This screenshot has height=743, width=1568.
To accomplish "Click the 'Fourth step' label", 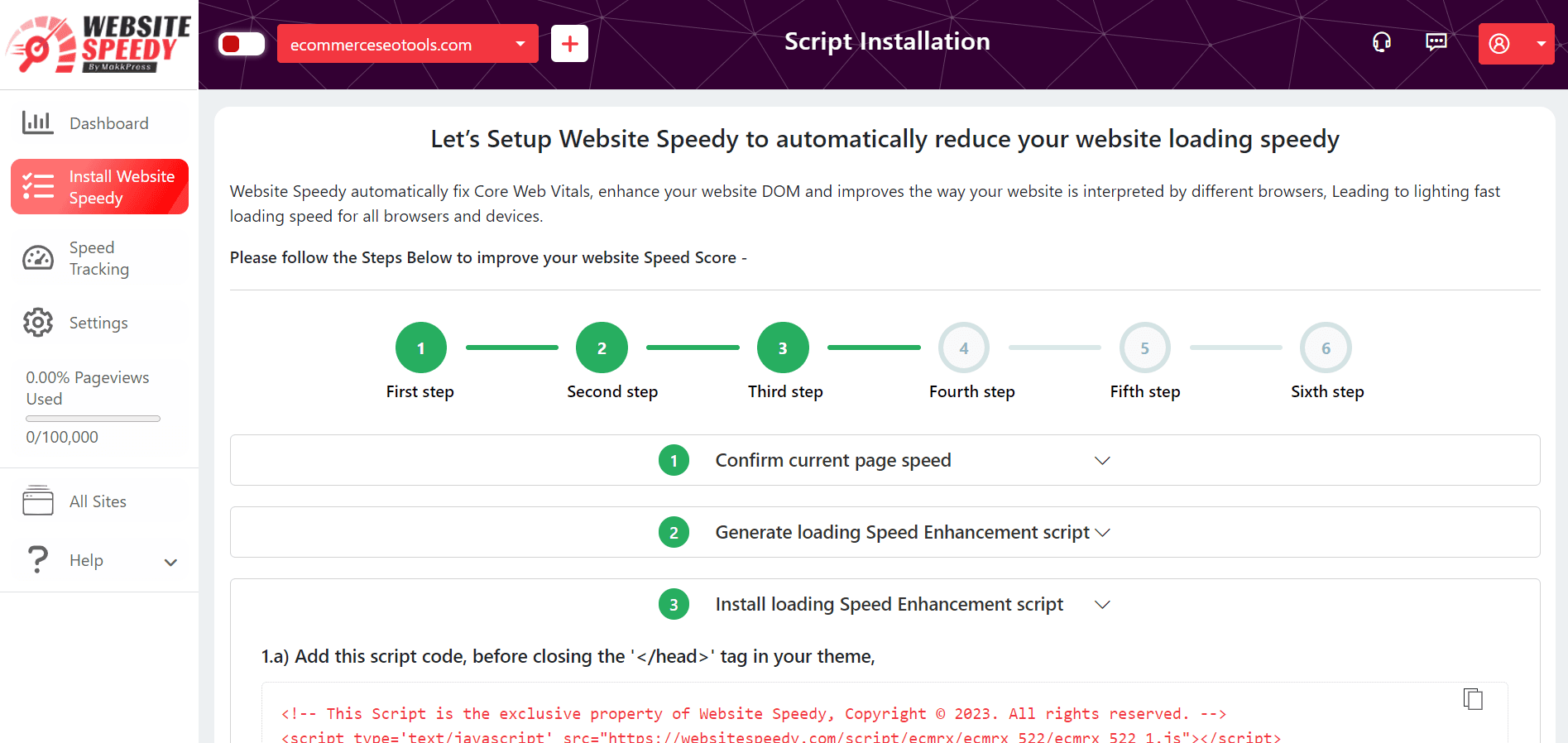I will (x=971, y=391).
